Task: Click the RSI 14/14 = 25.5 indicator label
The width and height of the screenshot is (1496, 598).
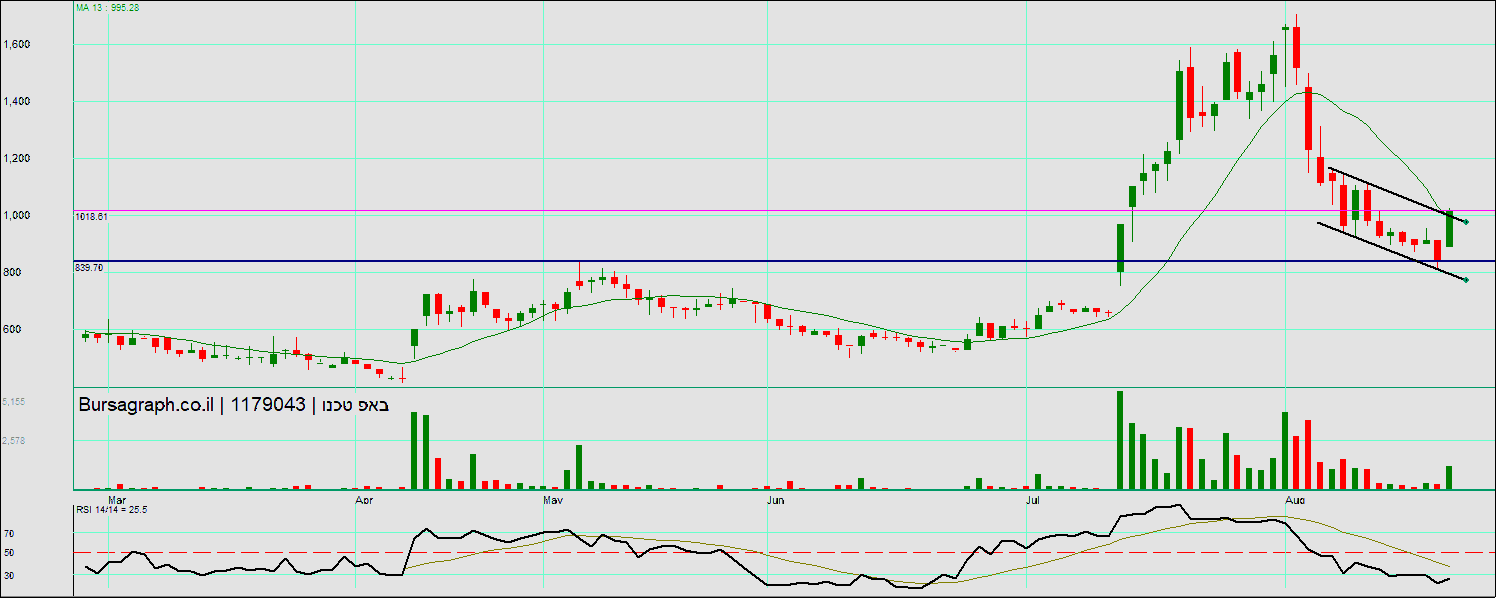Action: point(112,510)
